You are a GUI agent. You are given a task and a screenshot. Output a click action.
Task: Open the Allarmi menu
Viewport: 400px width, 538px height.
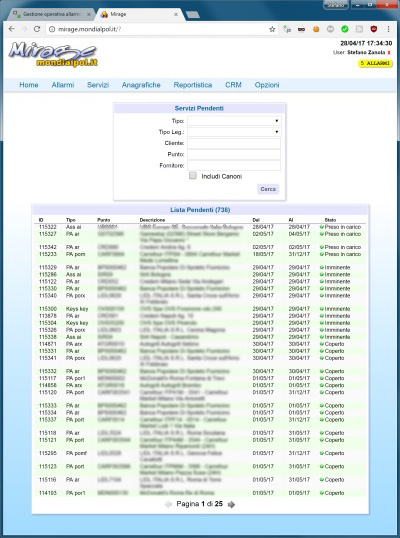63,85
